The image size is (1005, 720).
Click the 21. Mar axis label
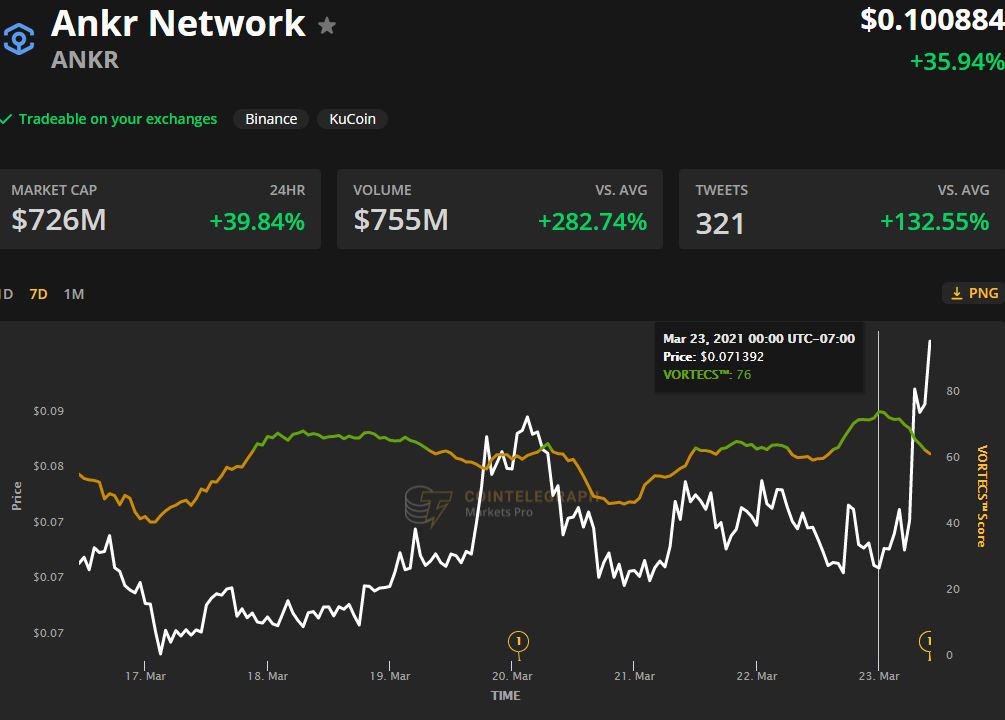(x=635, y=676)
